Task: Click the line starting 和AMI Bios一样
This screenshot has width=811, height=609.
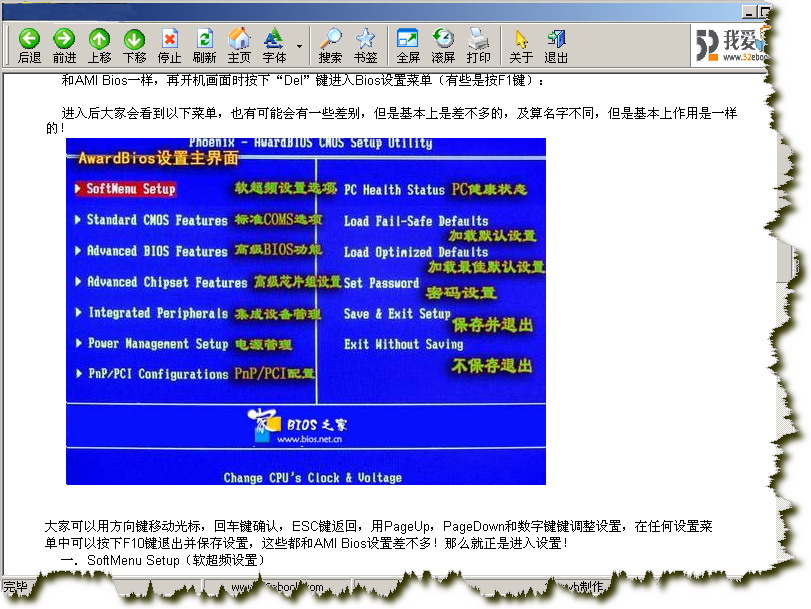Action: (303, 80)
